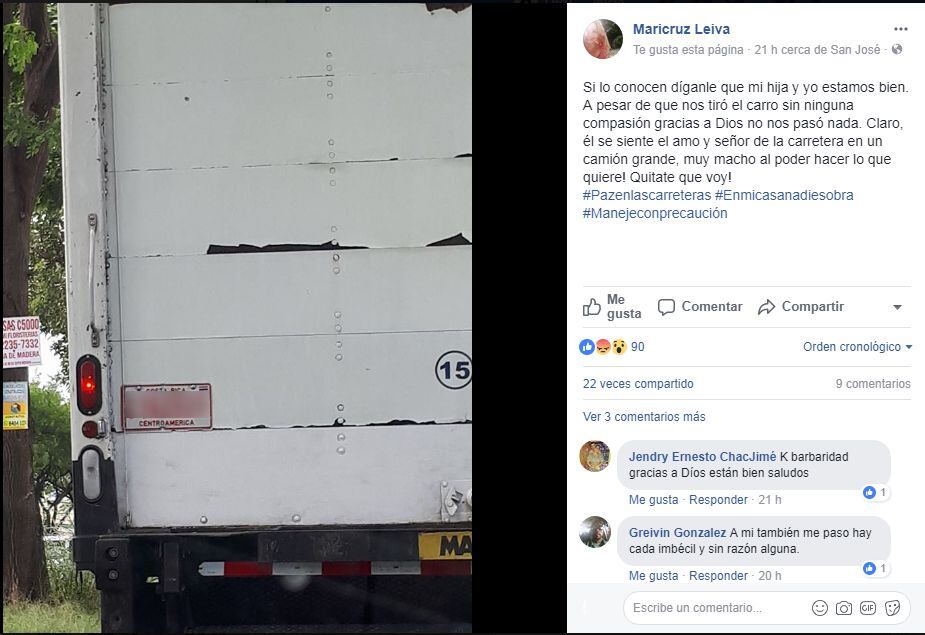
Task: Click the Escribe un comentario field
Action: tap(714, 608)
